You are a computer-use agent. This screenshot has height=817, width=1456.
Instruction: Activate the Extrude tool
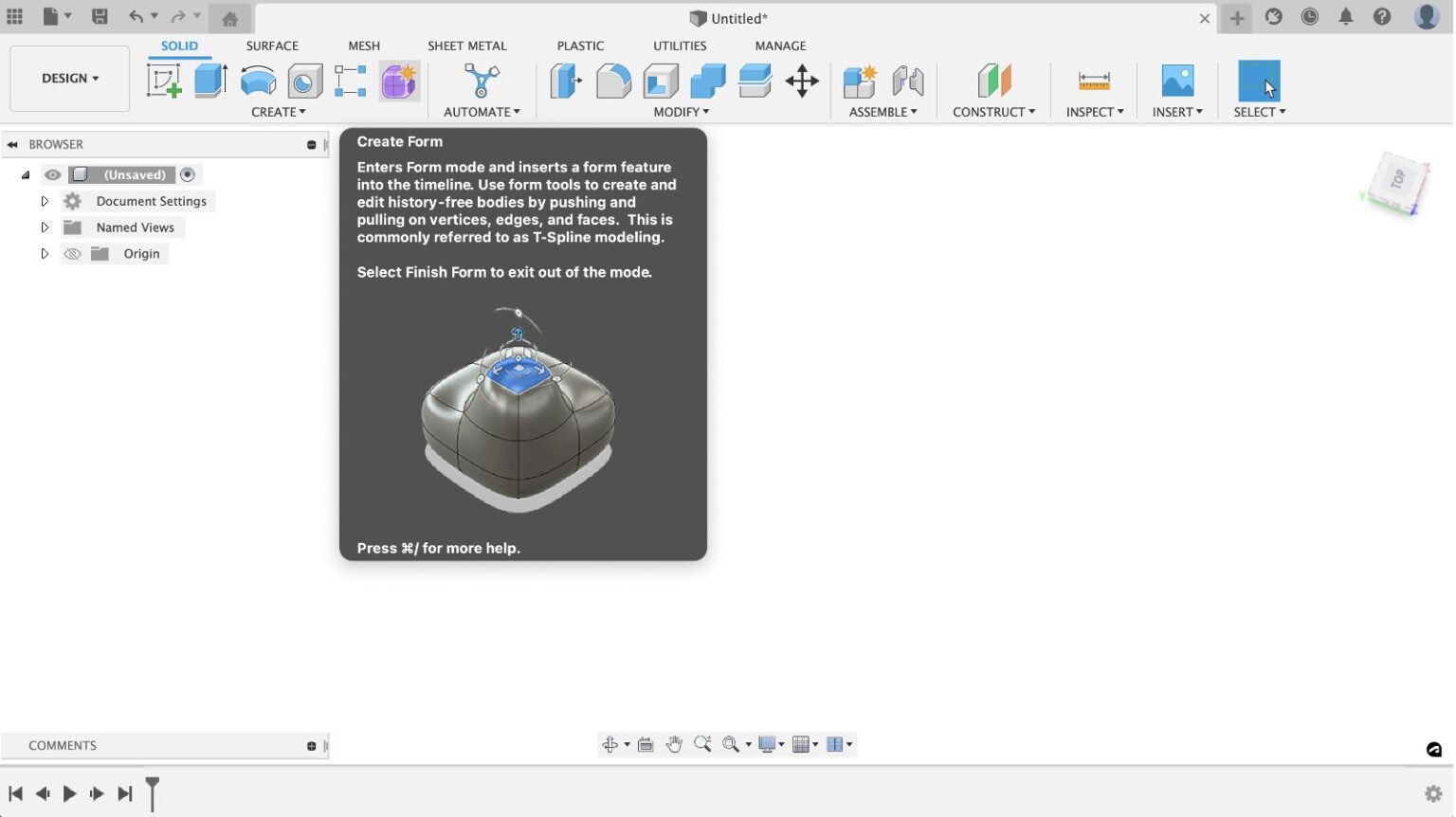coord(209,81)
